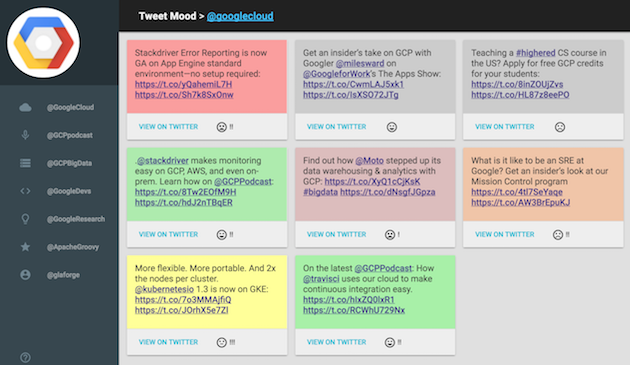Open the #highered hashtag link
Image resolution: width=630 pixels, height=365 pixels.
pos(536,53)
